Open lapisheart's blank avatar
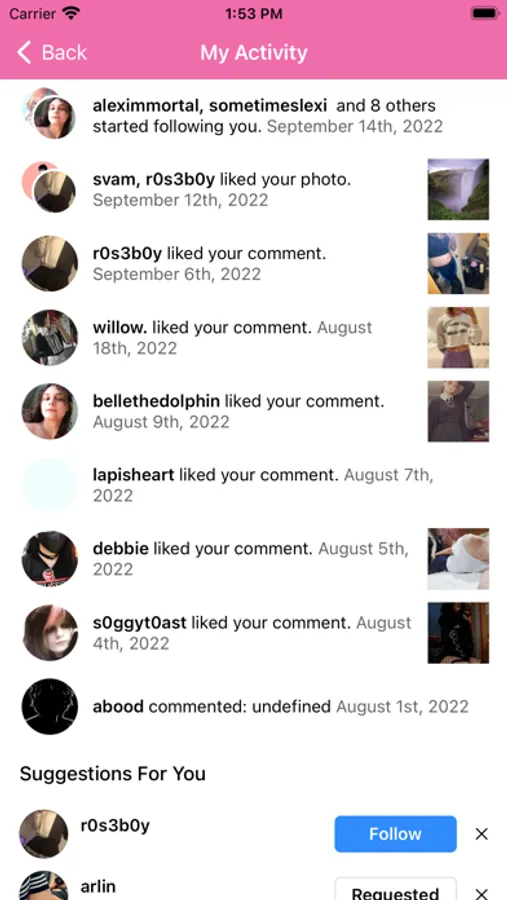The image size is (507, 900). (49, 485)
